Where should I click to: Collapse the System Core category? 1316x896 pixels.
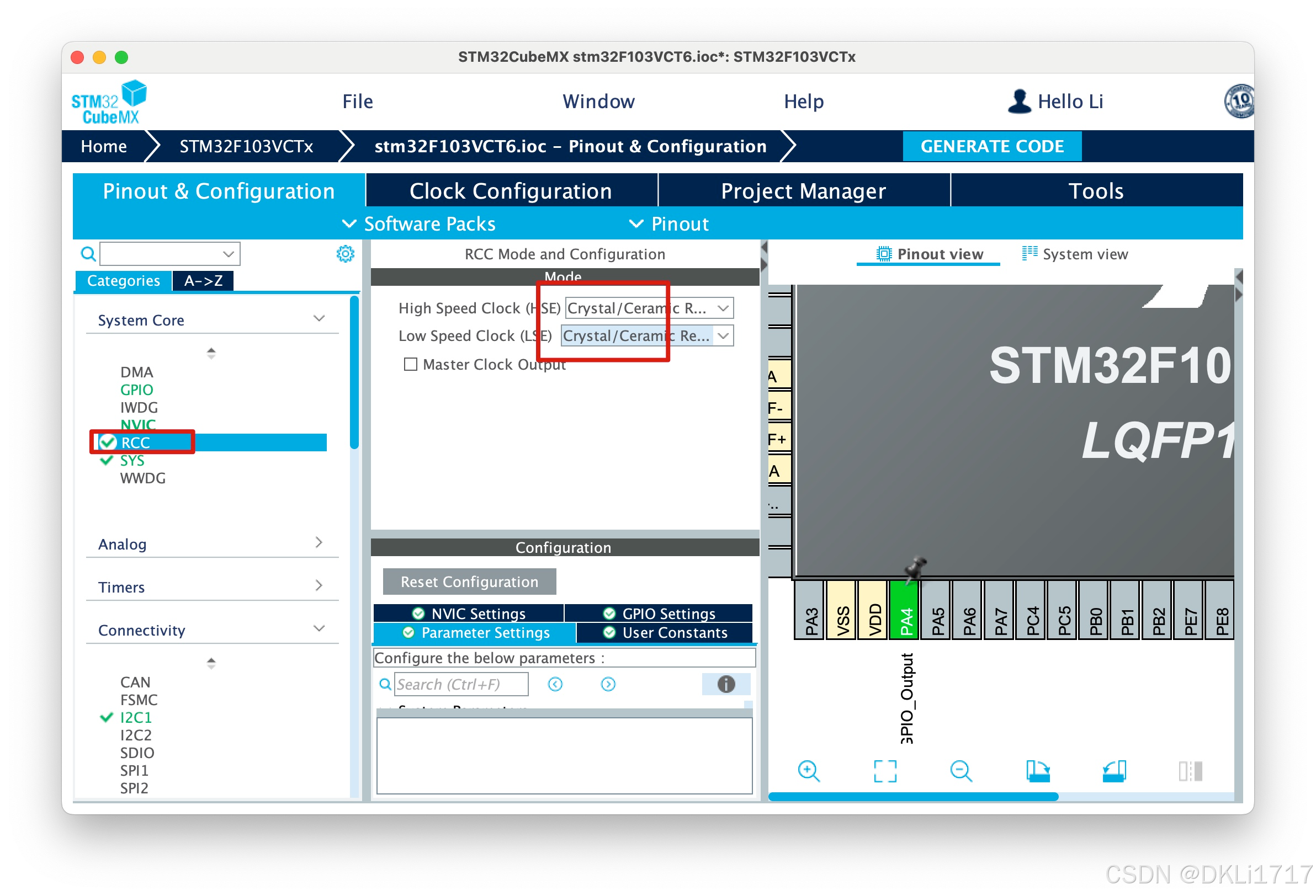[x=319, y=318]
